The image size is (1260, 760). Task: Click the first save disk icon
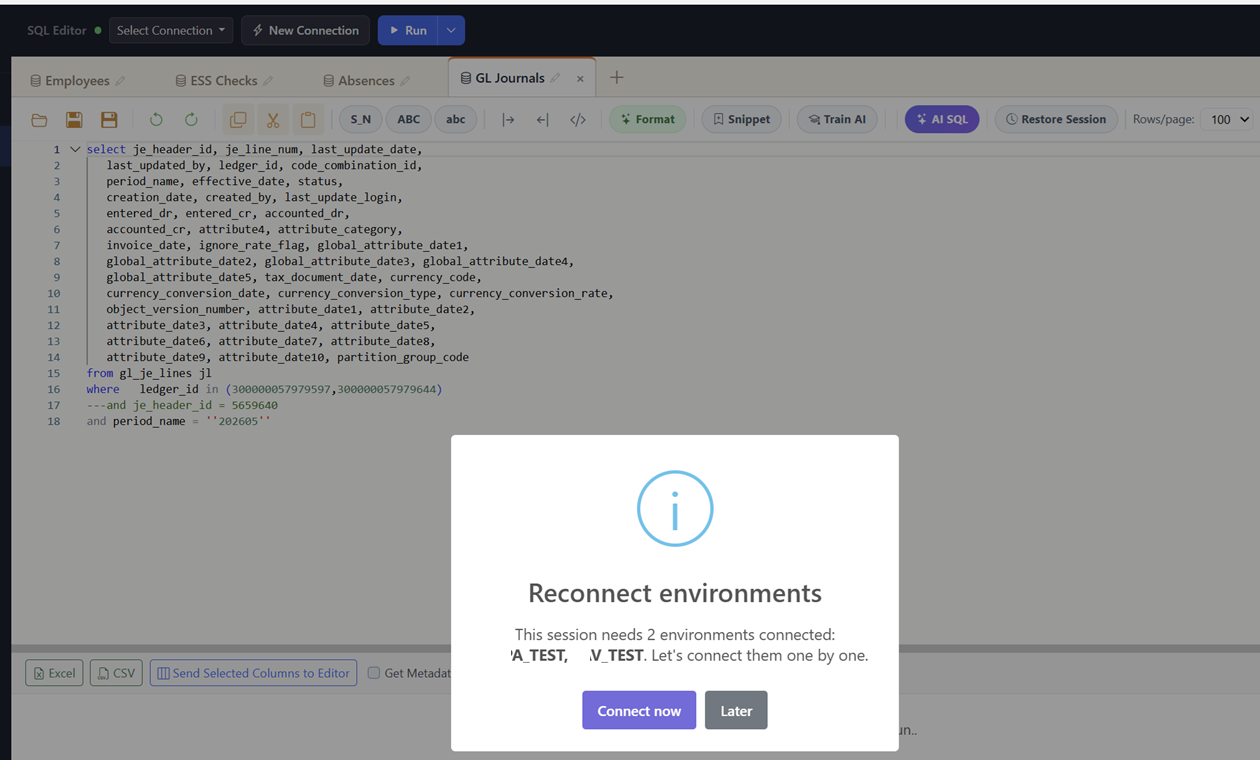(x=74, y=120)
